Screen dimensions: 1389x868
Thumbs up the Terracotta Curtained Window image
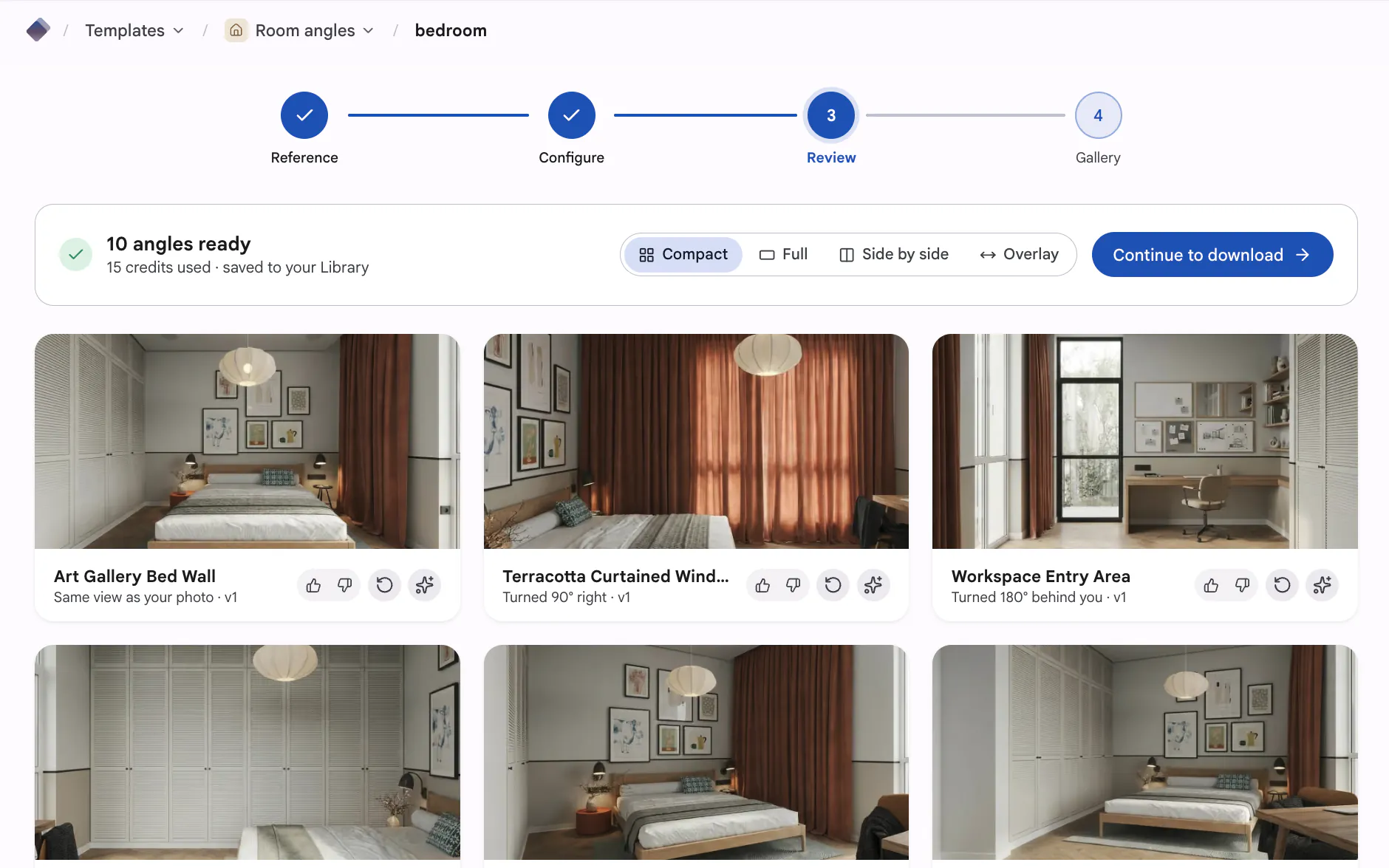[762, 585]
